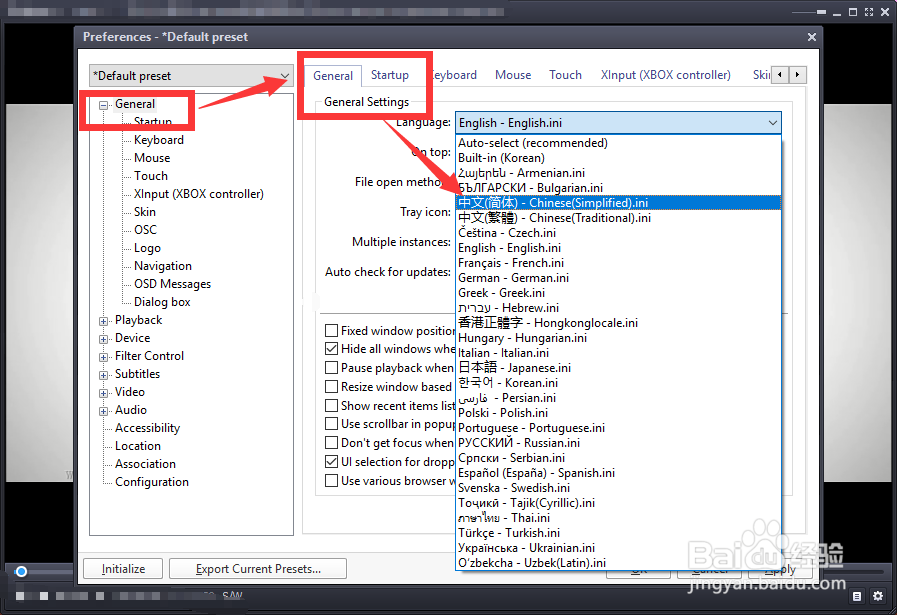Move the player seek bar handle
This screenshot has width=897, height=615.
tap(21, 571)
